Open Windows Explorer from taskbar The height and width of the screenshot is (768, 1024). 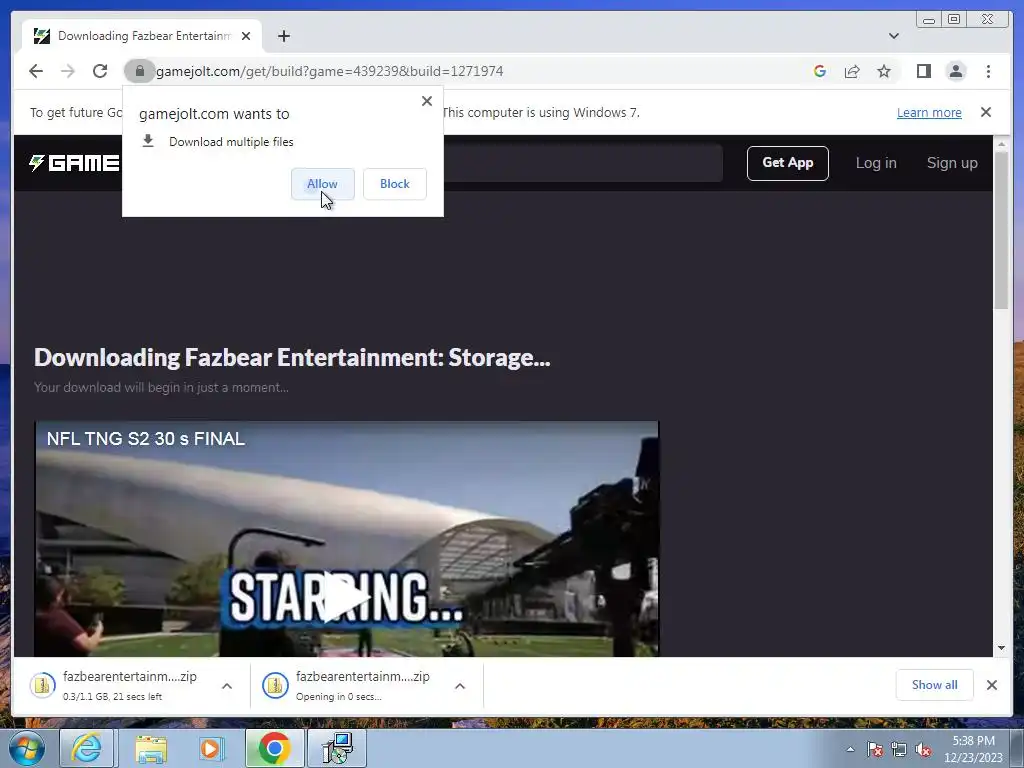pyautogui.click(x=151, y=748)
